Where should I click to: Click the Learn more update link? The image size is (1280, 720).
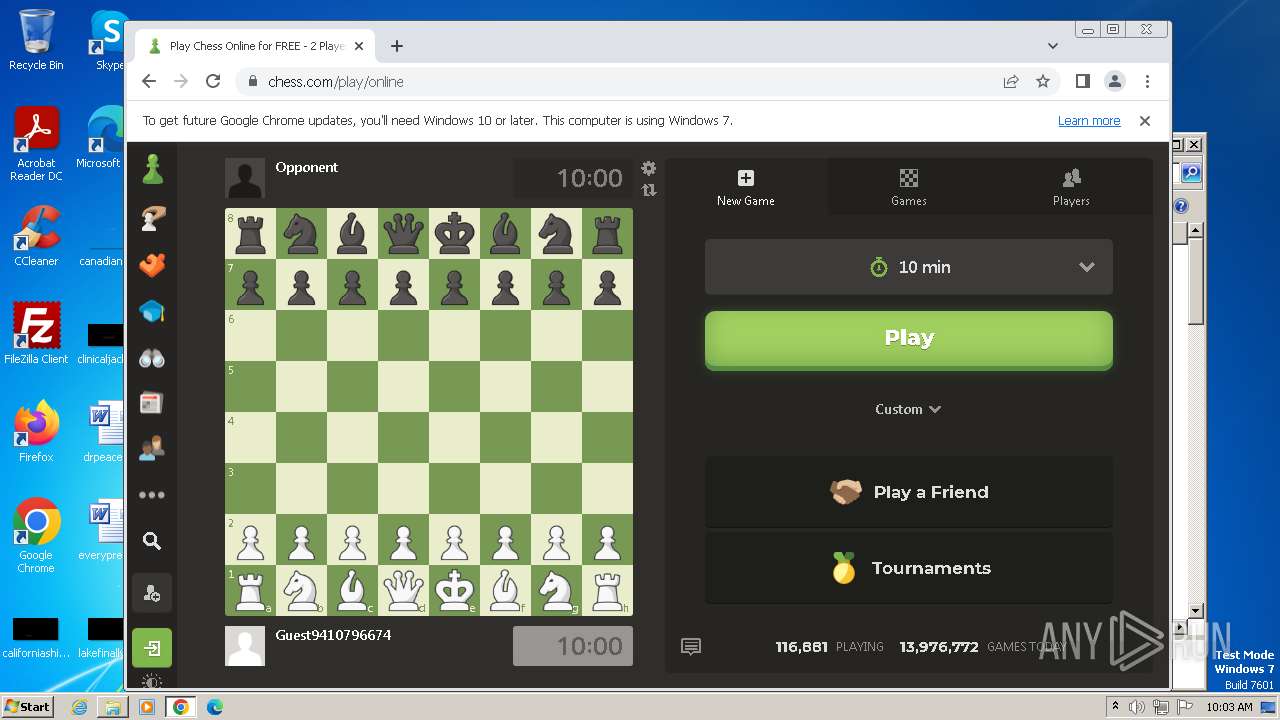click(x=1089, y=121)
